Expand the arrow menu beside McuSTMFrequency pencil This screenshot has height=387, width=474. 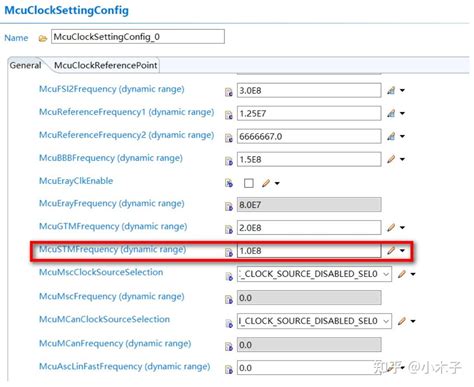[402, 250]
